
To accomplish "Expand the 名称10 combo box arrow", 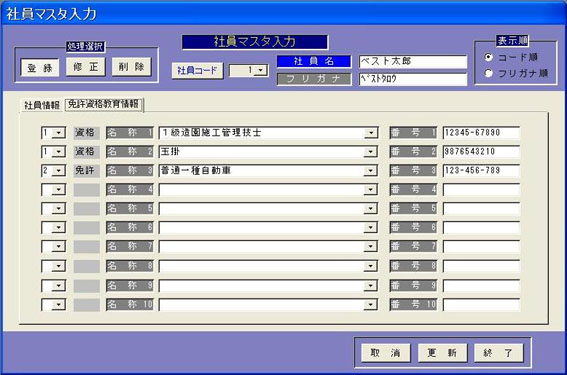I will [371, 305].
